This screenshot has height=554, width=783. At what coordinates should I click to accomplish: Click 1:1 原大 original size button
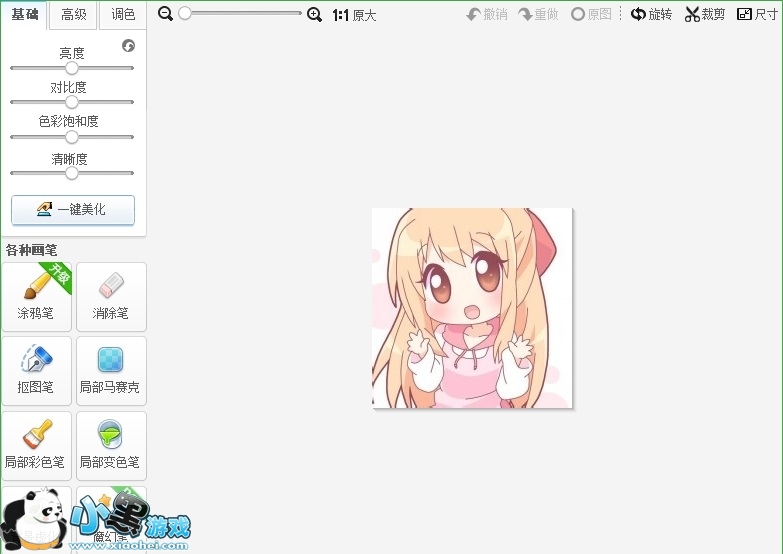click(354, 15)
